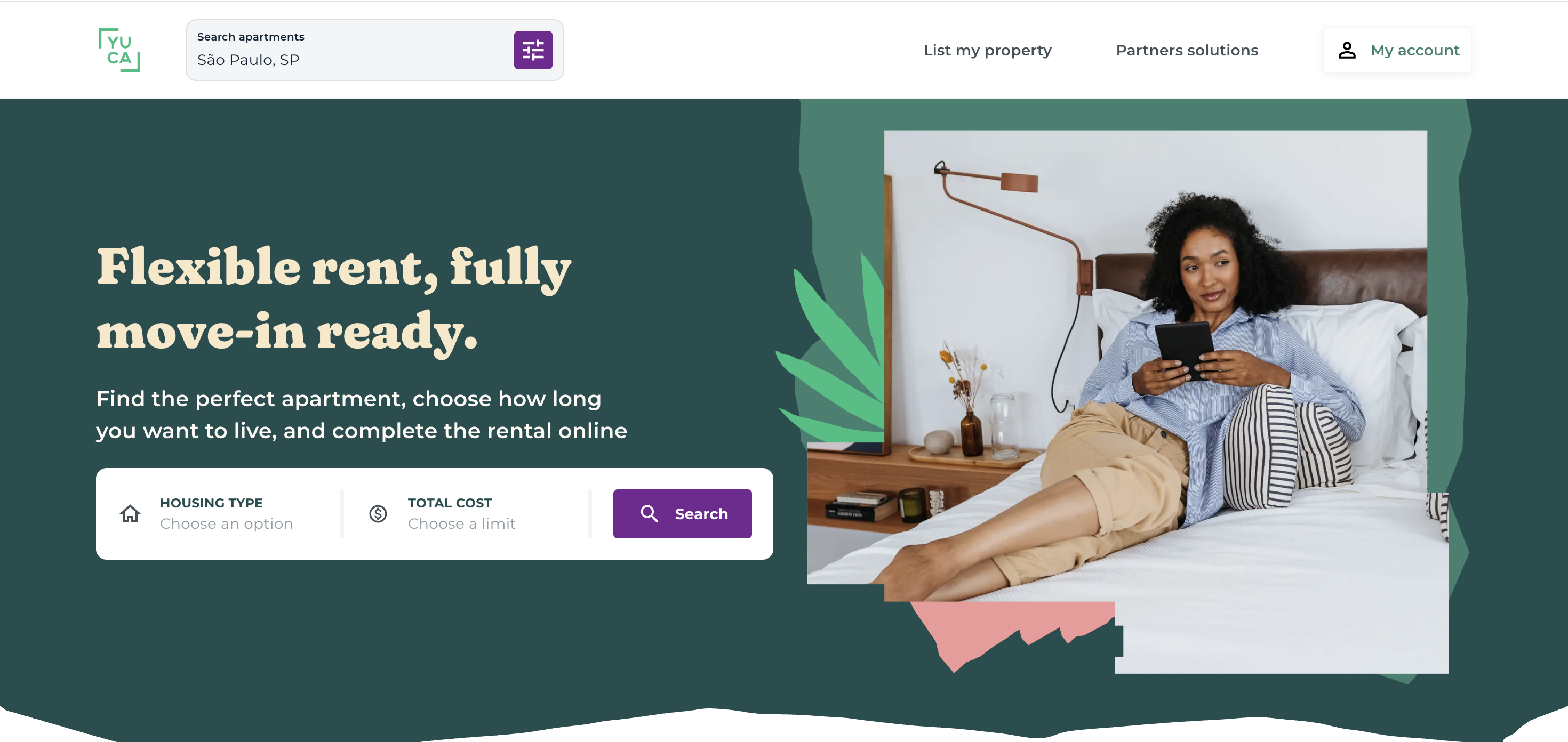
Task: Click the Search apartments label
Action: 251,36
